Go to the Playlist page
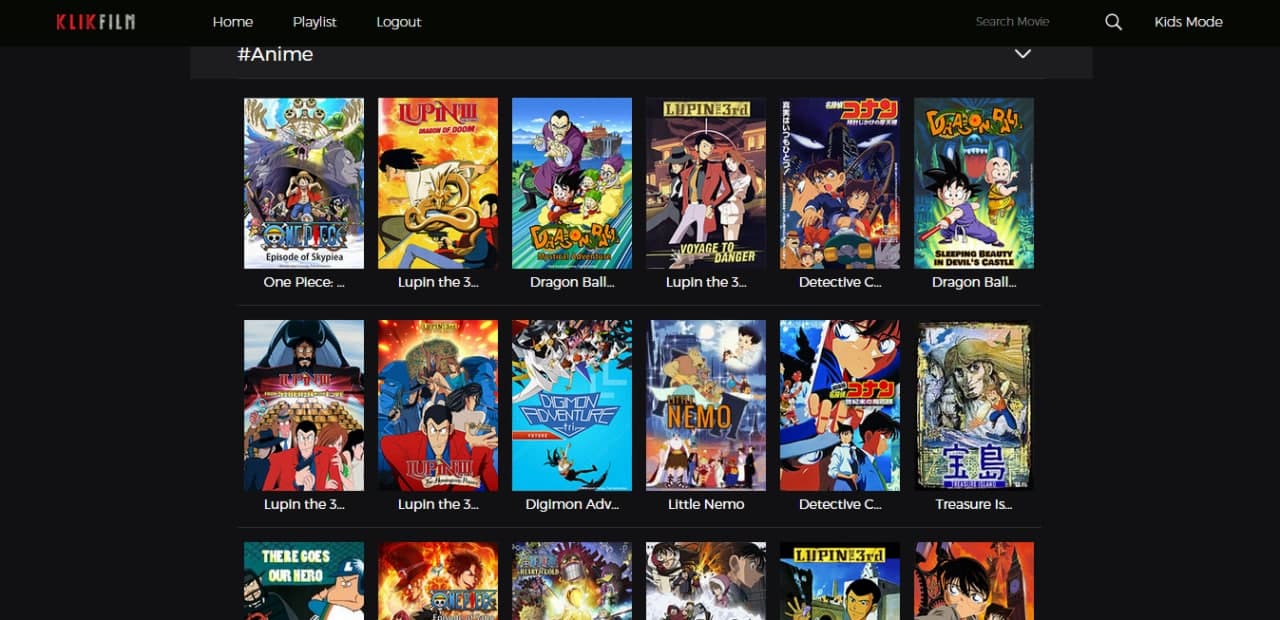The width and height of the screenshot is (1280, 620). (x=314, y=22)
